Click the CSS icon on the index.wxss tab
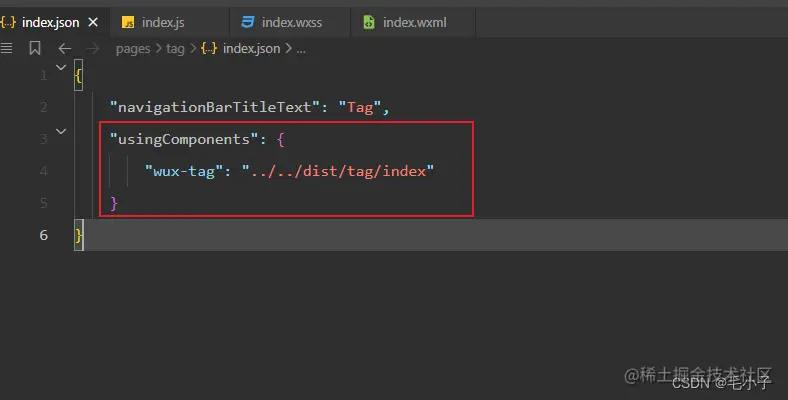788x400 pixels. coord(248,23)
